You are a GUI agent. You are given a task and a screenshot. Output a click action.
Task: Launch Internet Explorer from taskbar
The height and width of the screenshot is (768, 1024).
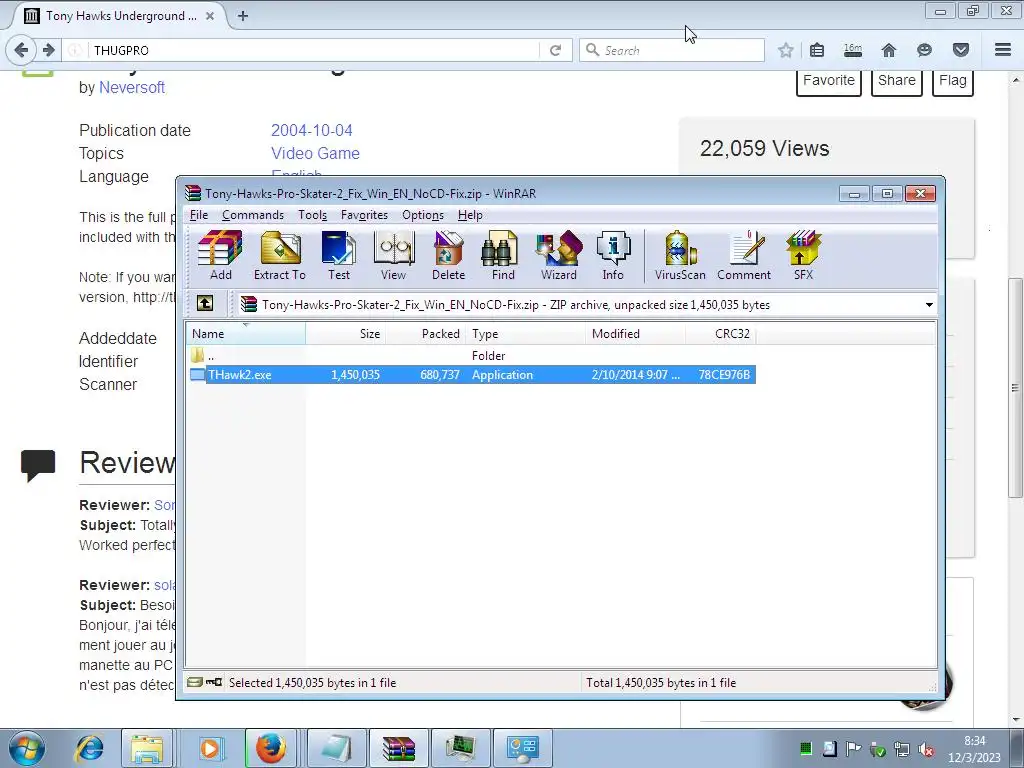tap(89, 748)
